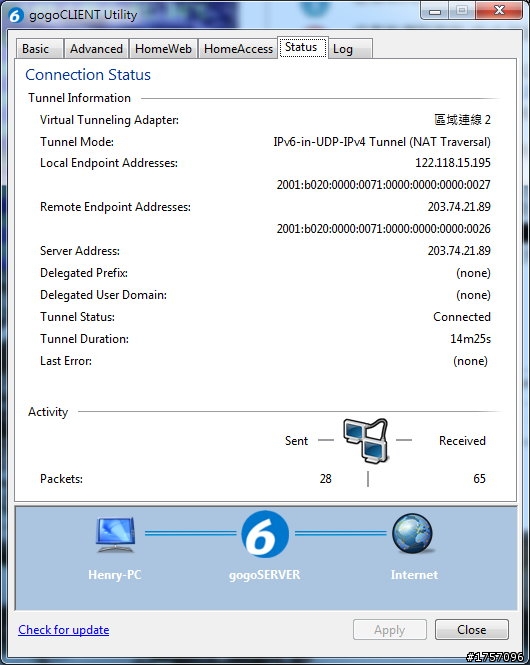Select local IPv6 address ending in 0027
530x665 pixels.
[383, 185]
